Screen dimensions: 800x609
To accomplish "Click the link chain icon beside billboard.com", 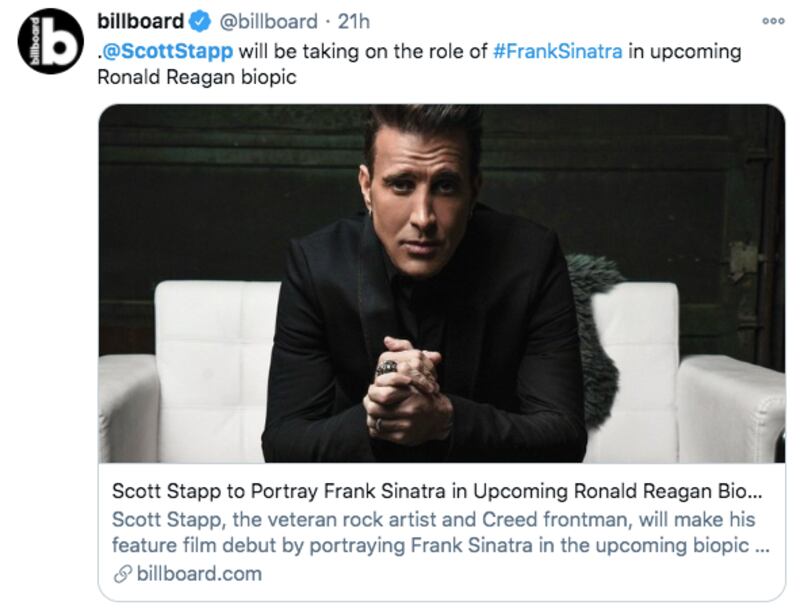I will coord(120,574).
